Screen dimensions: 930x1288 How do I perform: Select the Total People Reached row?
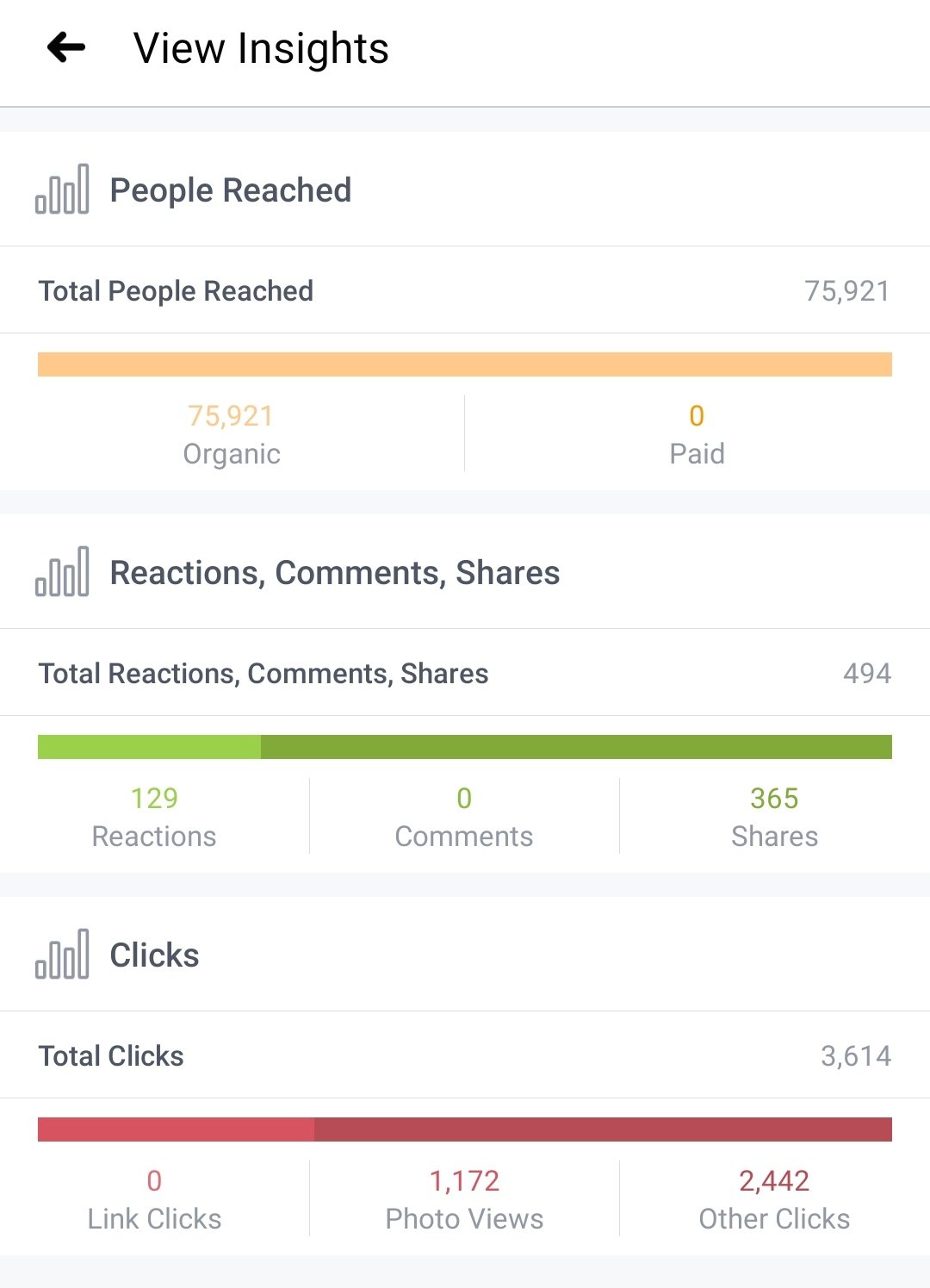pos(465,291)
